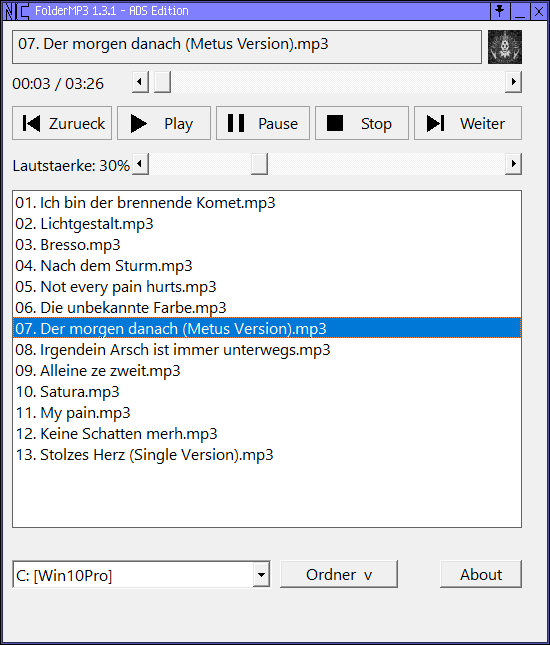The width and height of the screenshot is (550, 645).
Task: Click the pin icon in the title bar
Action: (500, 11)
